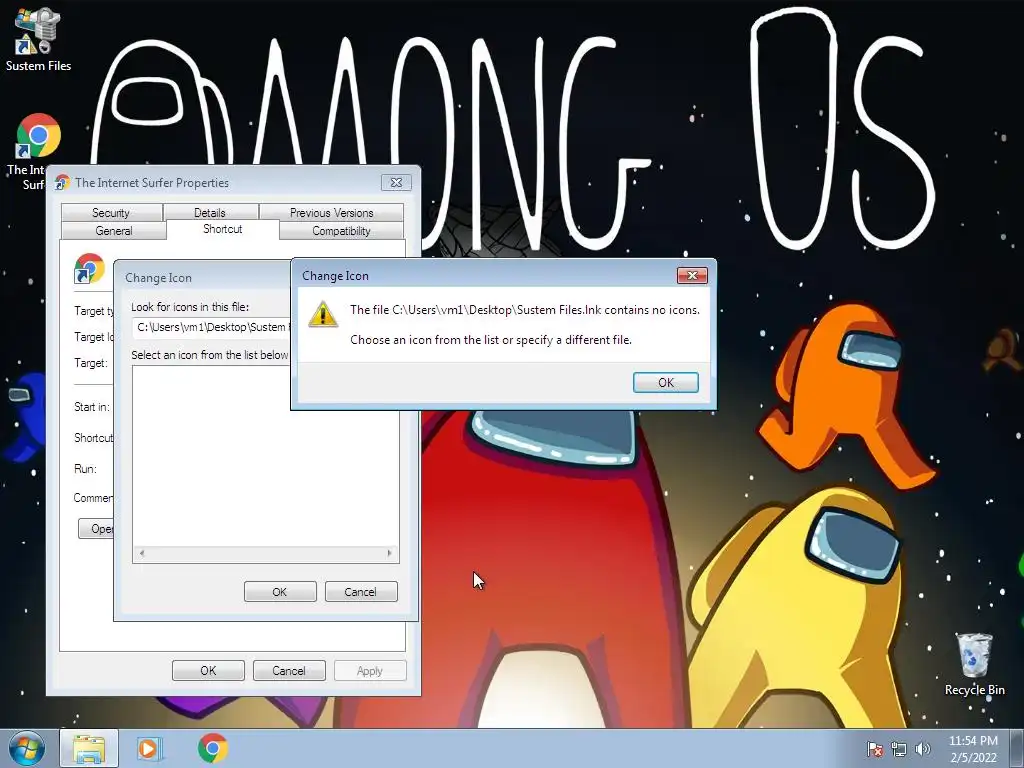The image size is (1024, 768).
Task: Click the yellow warning triangle icon
Action: click(323, 314)
